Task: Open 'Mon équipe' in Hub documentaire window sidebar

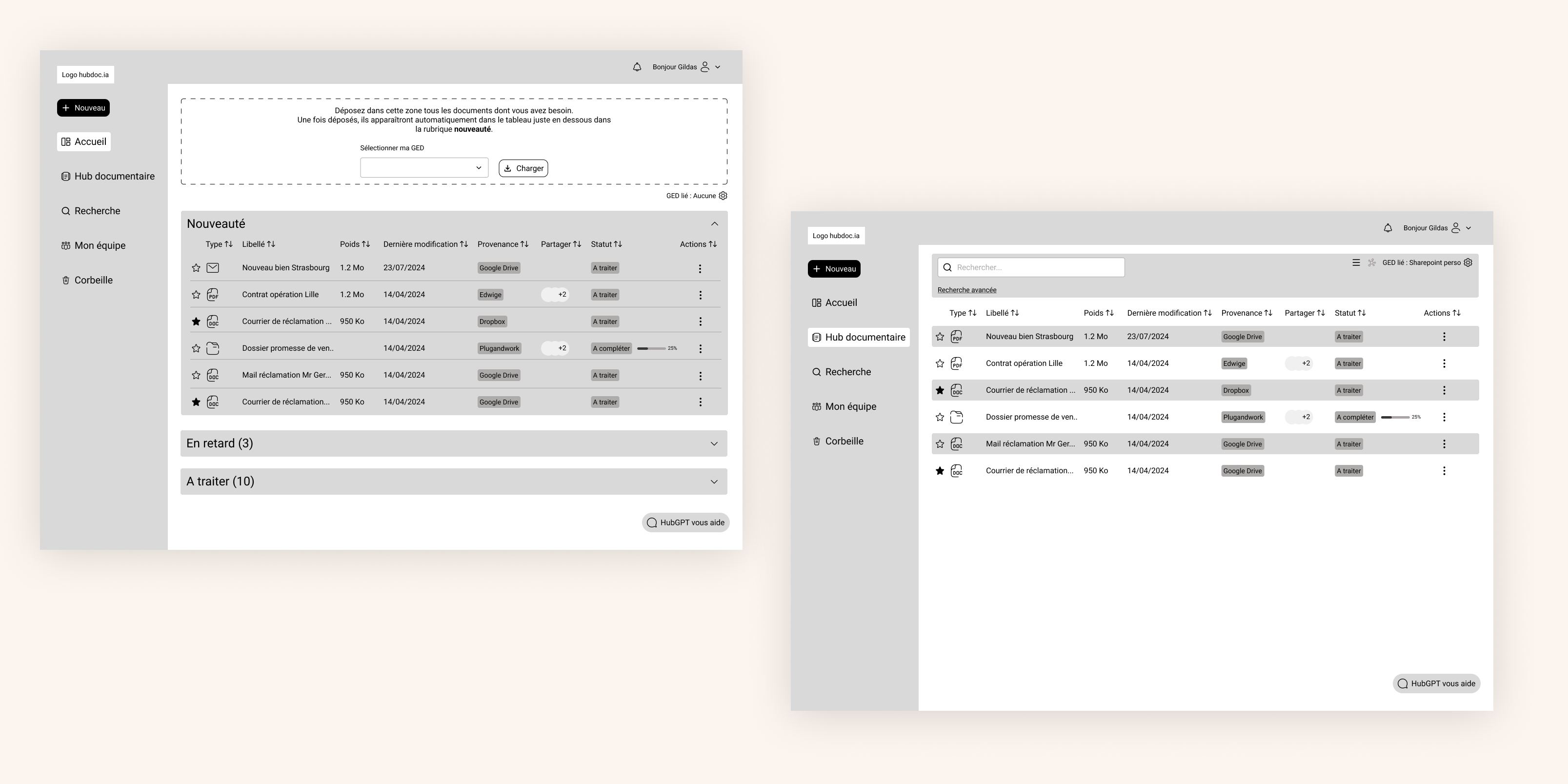Action: (x=844, y=406)
